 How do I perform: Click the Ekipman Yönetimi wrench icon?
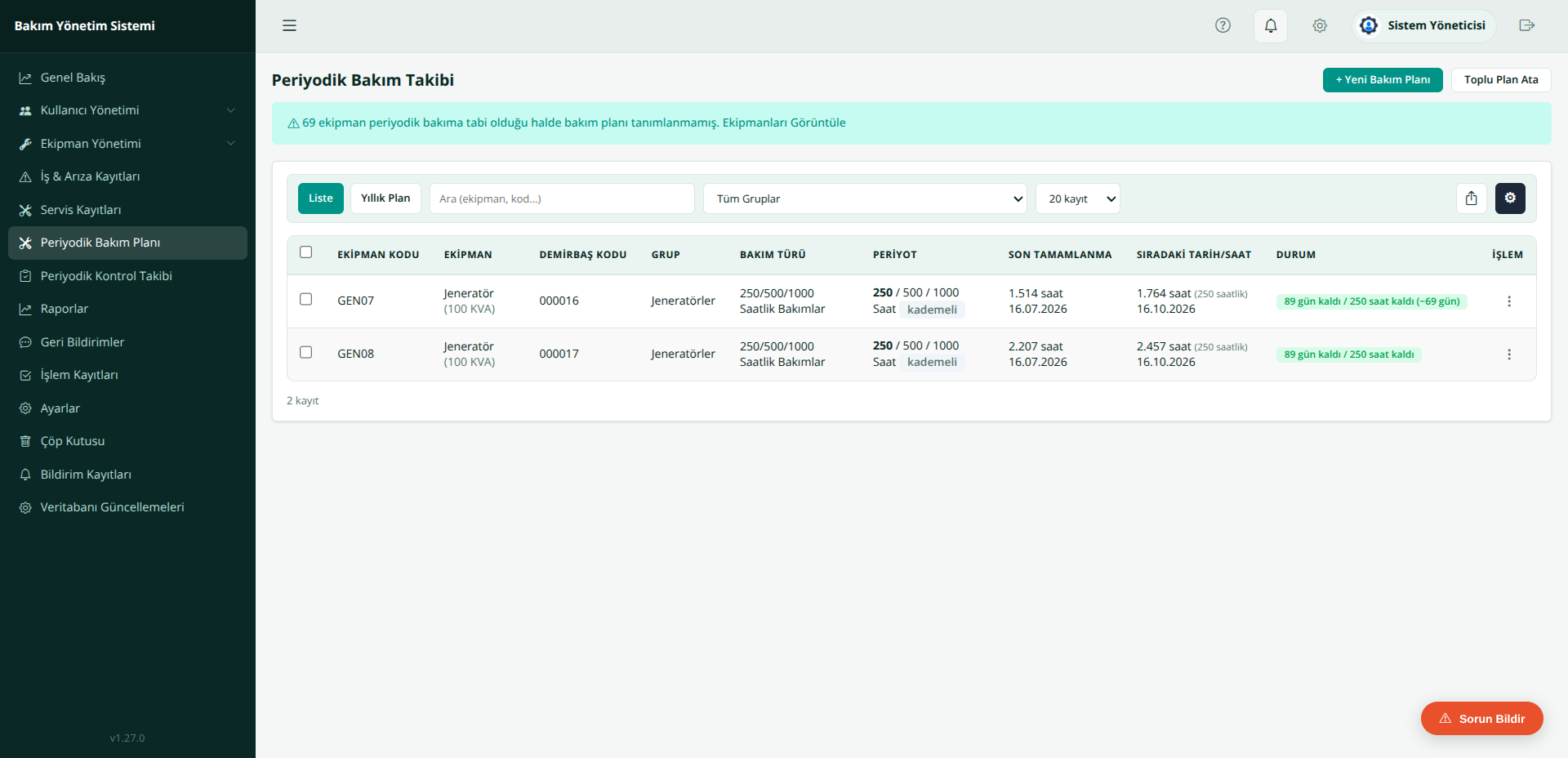(x=25, y=144)
